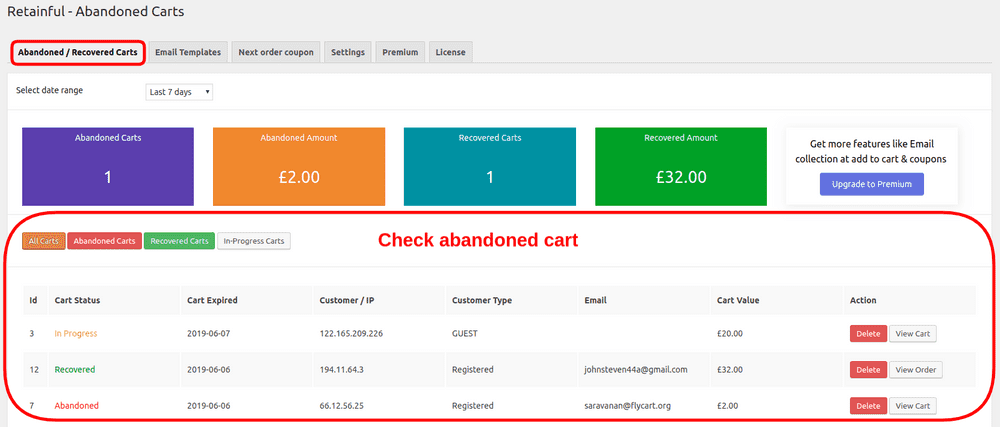Image resolution: width=1000 pixels, height=427 pixels.
Task: Show In-Progress Carts filter
Action: [254, 241]
